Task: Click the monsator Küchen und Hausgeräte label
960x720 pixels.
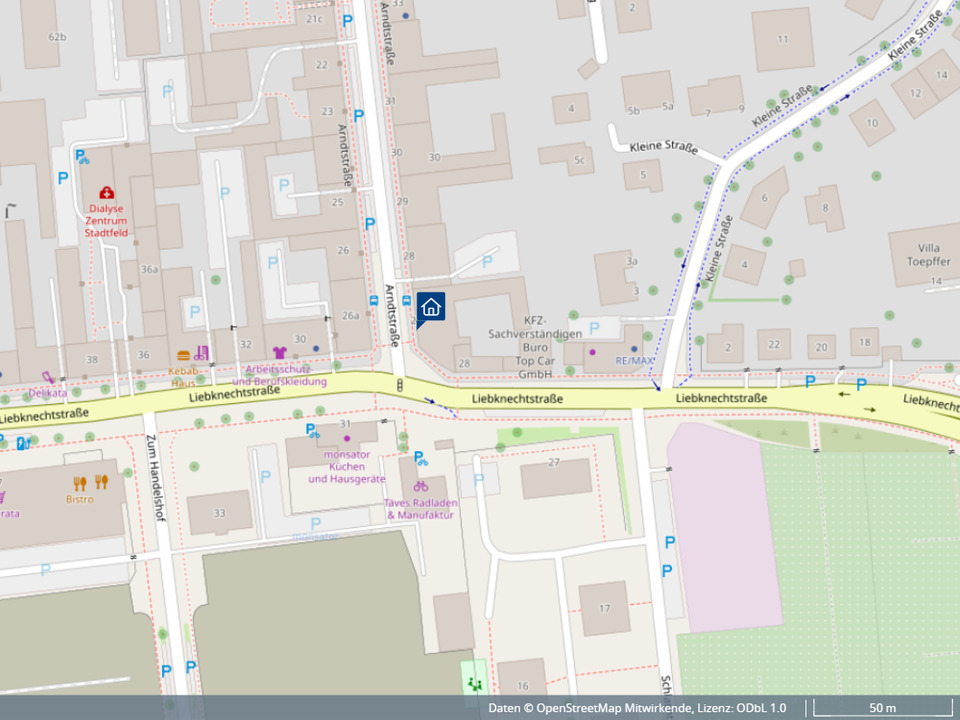Action: pyautogui.click(x=346, y=466)
